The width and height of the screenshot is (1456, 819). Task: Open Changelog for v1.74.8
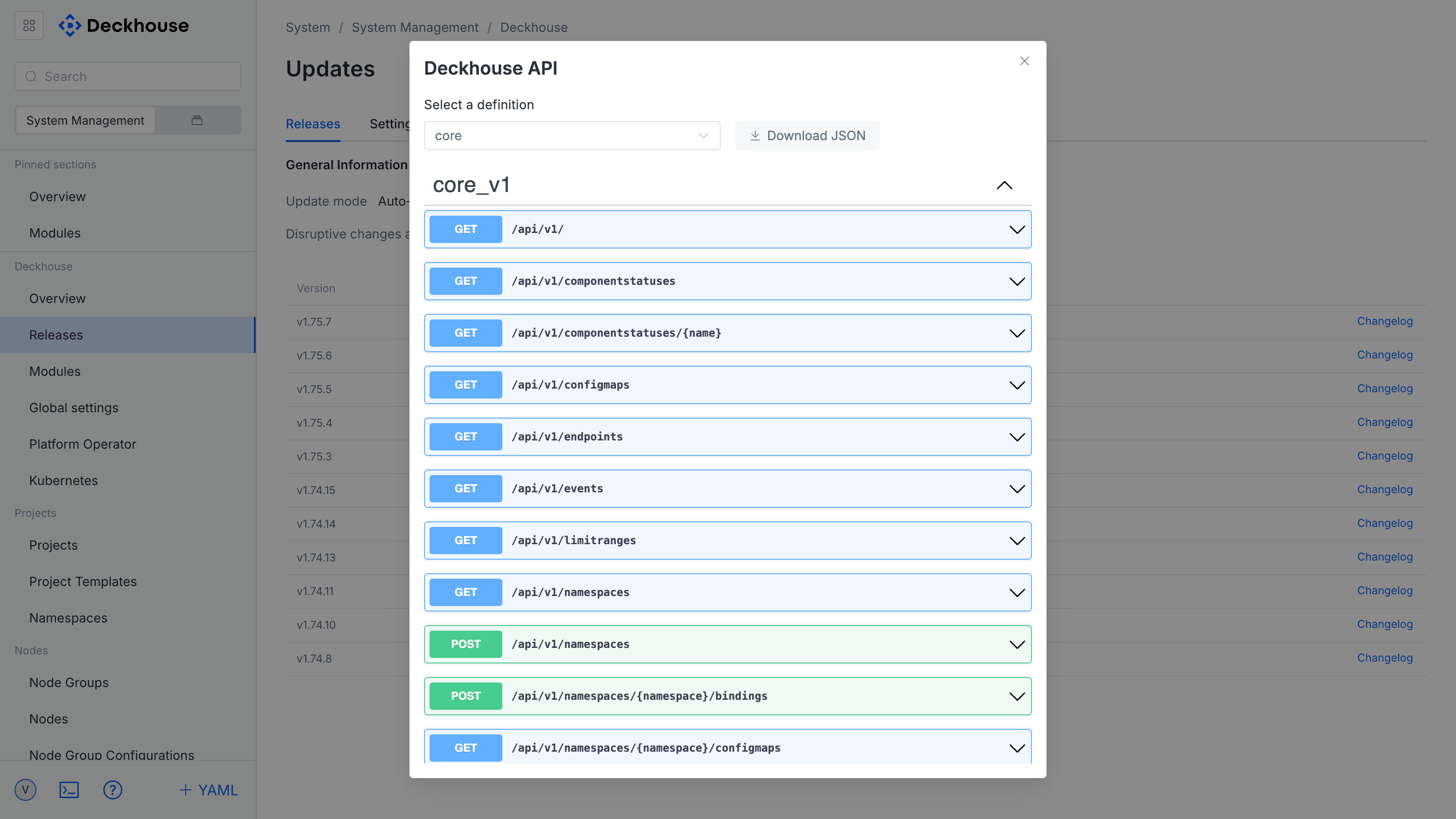[x=1385, y=658]
